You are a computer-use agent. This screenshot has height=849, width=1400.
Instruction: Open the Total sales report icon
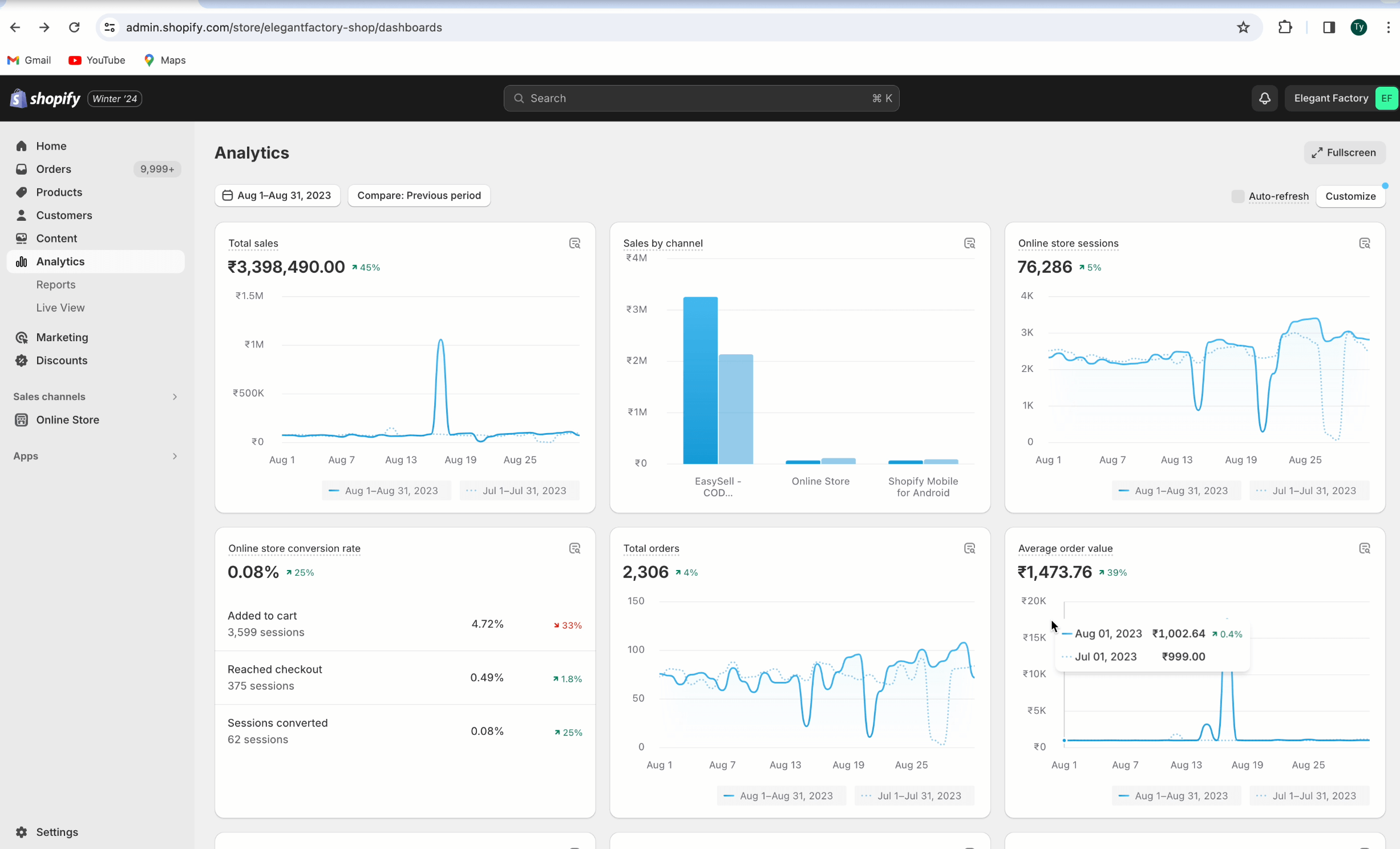pyautogui.click(x=574, y=244)
